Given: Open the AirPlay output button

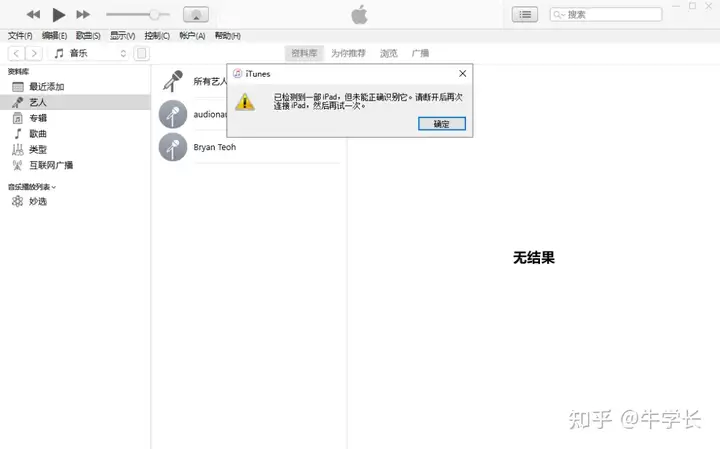Looking at the screenshot, I should pyautogui.click(x=196, y=15).
